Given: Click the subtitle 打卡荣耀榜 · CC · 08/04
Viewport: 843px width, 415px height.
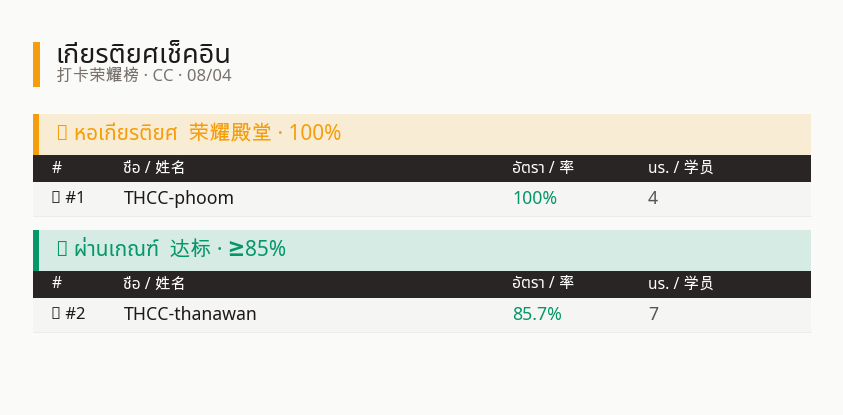Looking at the screenshot, I should point(144,75).
